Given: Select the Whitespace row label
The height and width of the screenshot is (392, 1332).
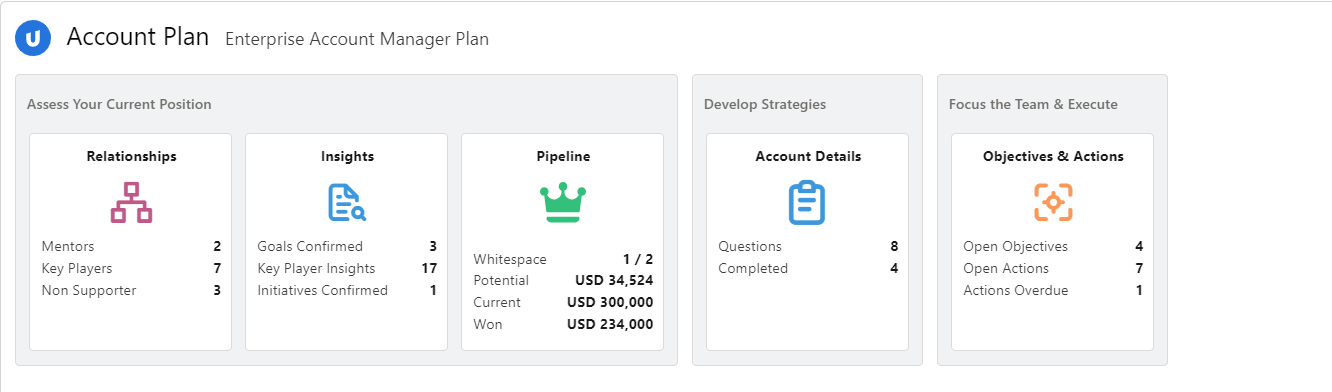Looking at the screenshot, I should pyautogui.click(x=510, y=259).
